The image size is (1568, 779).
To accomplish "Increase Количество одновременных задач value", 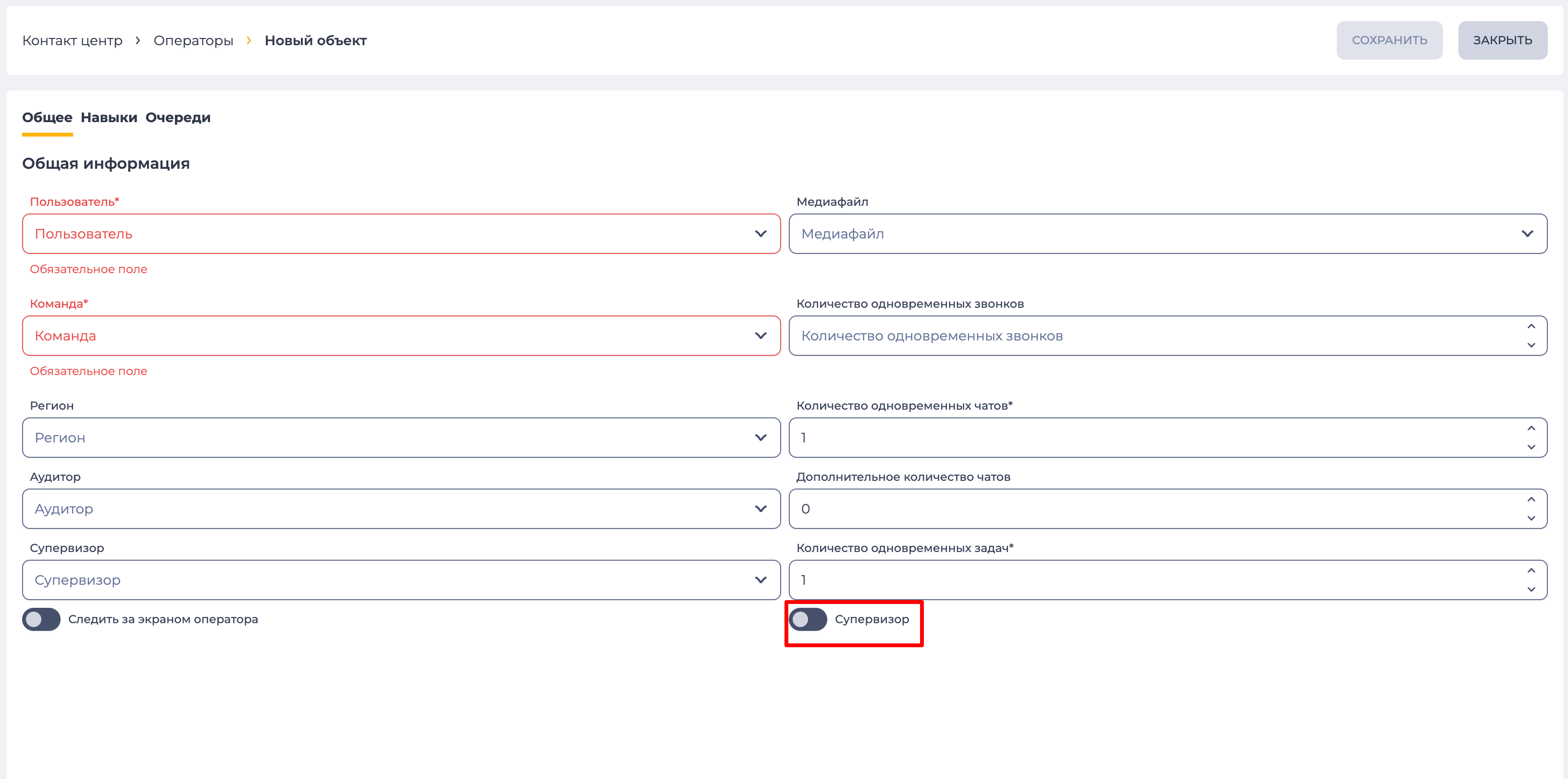I will coord(1531,571).
